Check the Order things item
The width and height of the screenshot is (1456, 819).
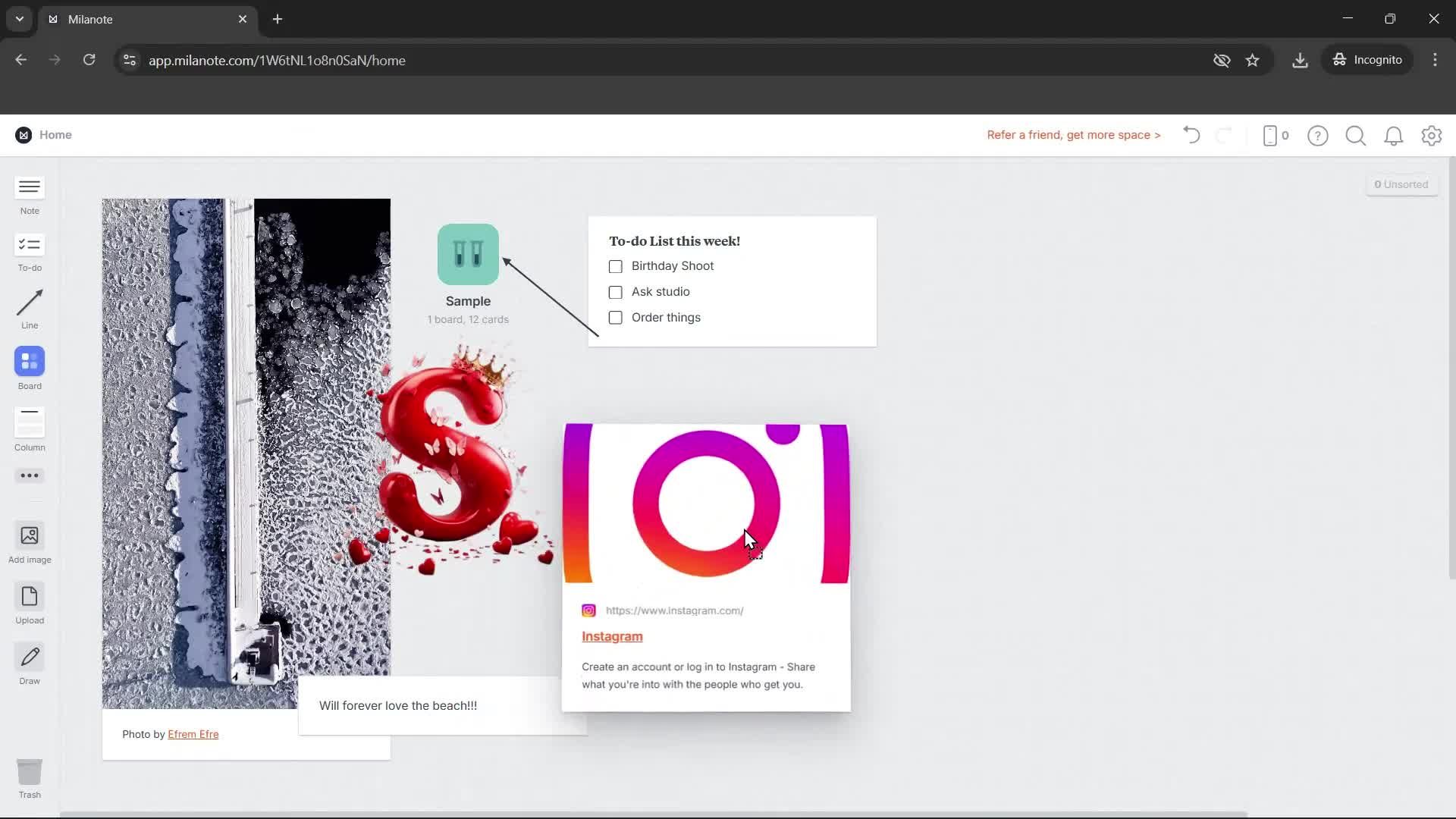(x=615, y=318)
